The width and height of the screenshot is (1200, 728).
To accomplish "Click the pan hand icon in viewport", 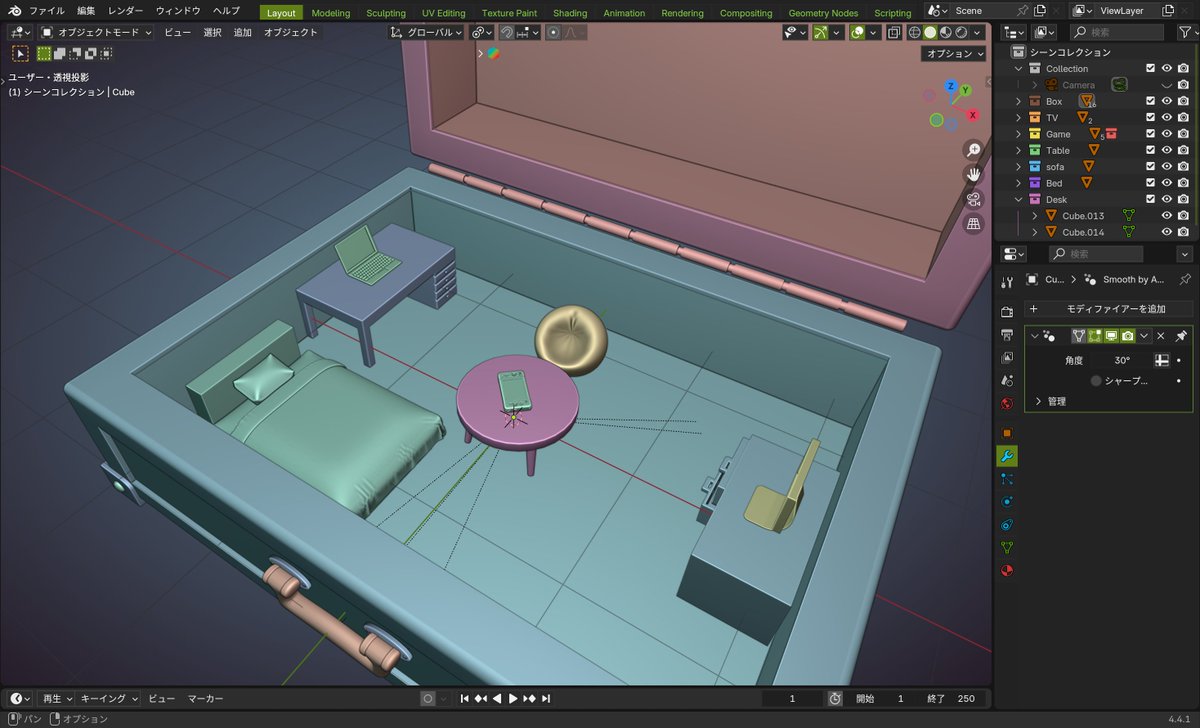I will (974, 174).
